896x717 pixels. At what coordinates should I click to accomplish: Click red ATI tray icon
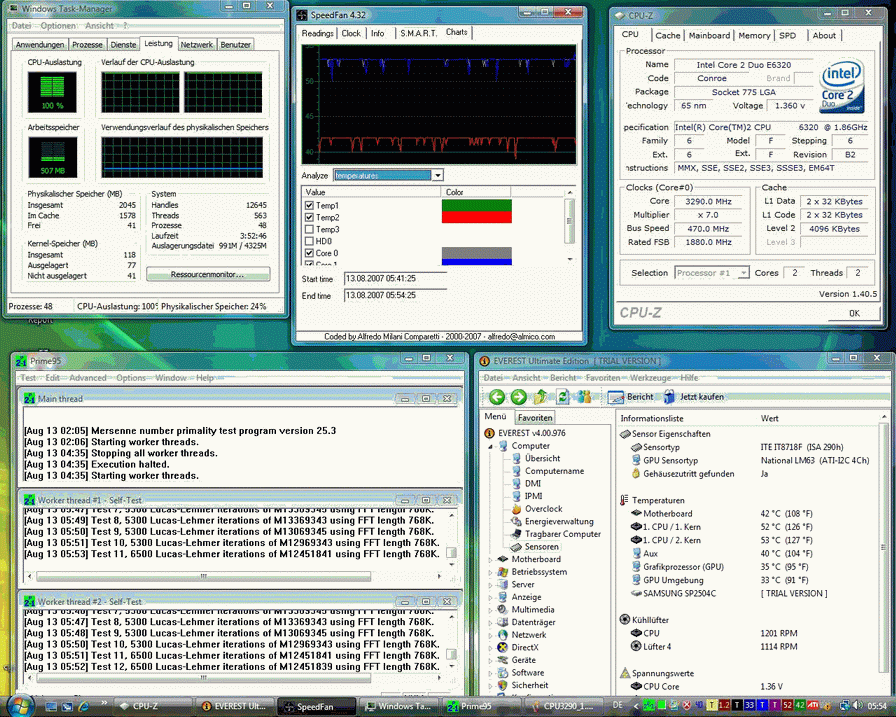click(x=813, y=706)
